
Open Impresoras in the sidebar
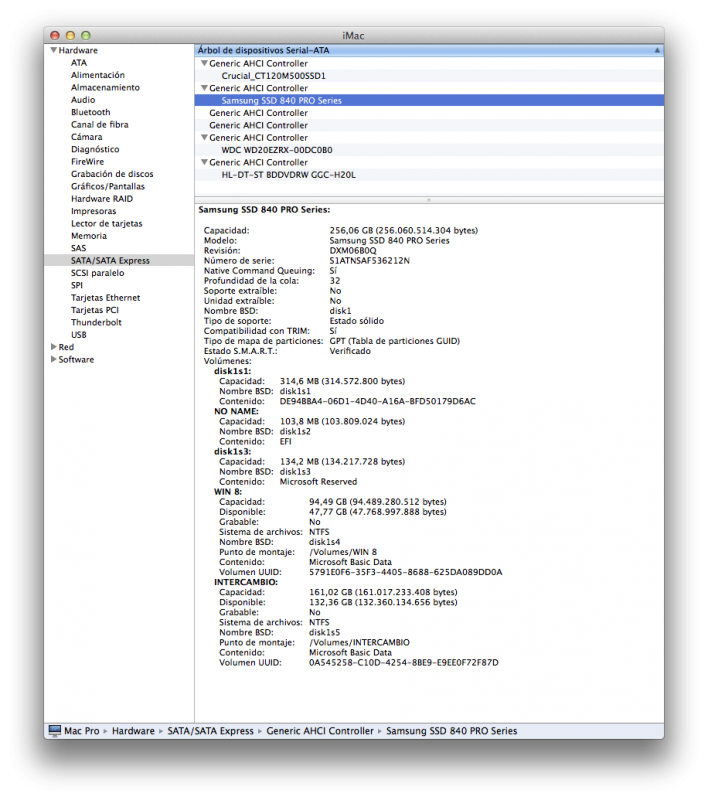click(x=93, y=211)
